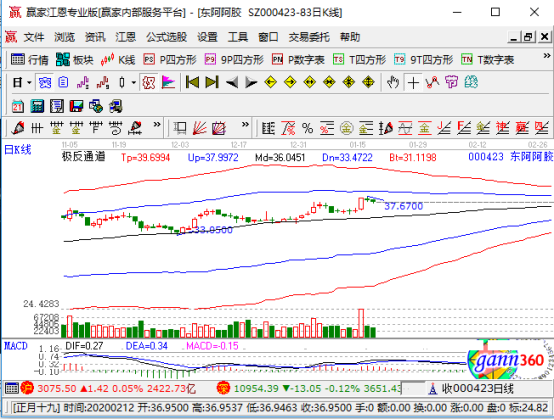Screen dimensions: 554x420
Task: Select the spiral tick-marks drawing tool
Action: coord(115,128)
